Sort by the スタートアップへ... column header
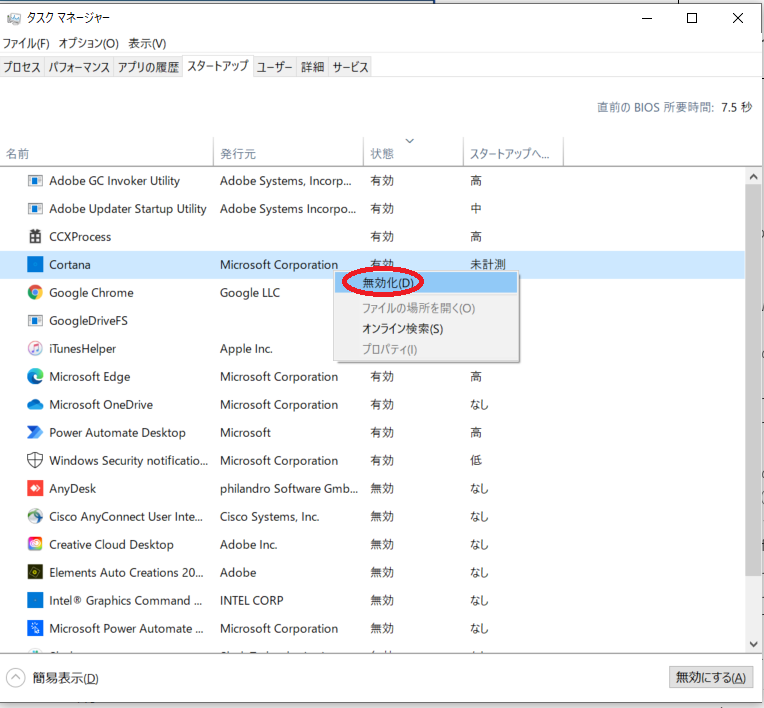Screen dimensions: 764x708 [514, 153]
